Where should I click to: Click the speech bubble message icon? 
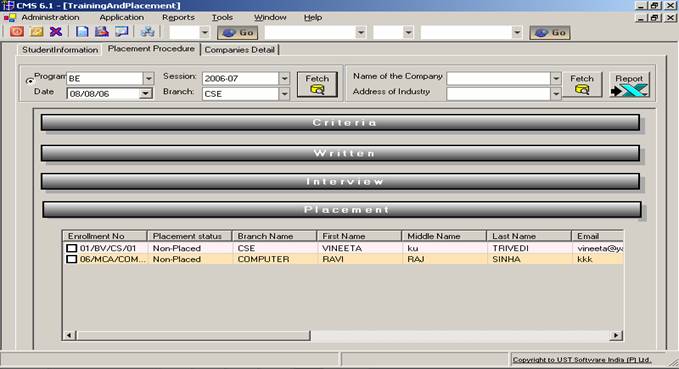pos(121,32)
